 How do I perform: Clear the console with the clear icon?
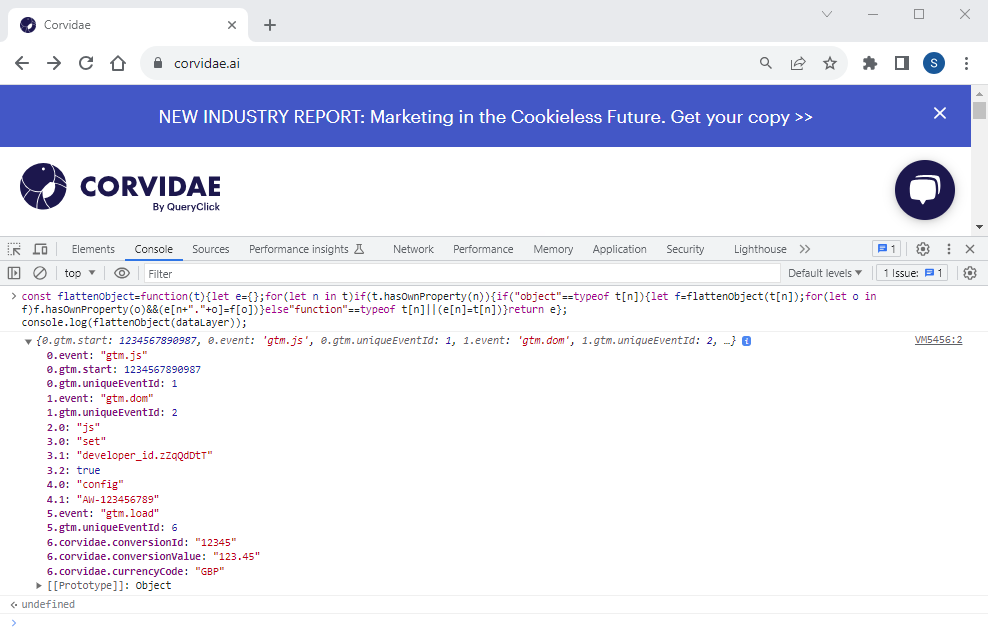tap(40, 273)
